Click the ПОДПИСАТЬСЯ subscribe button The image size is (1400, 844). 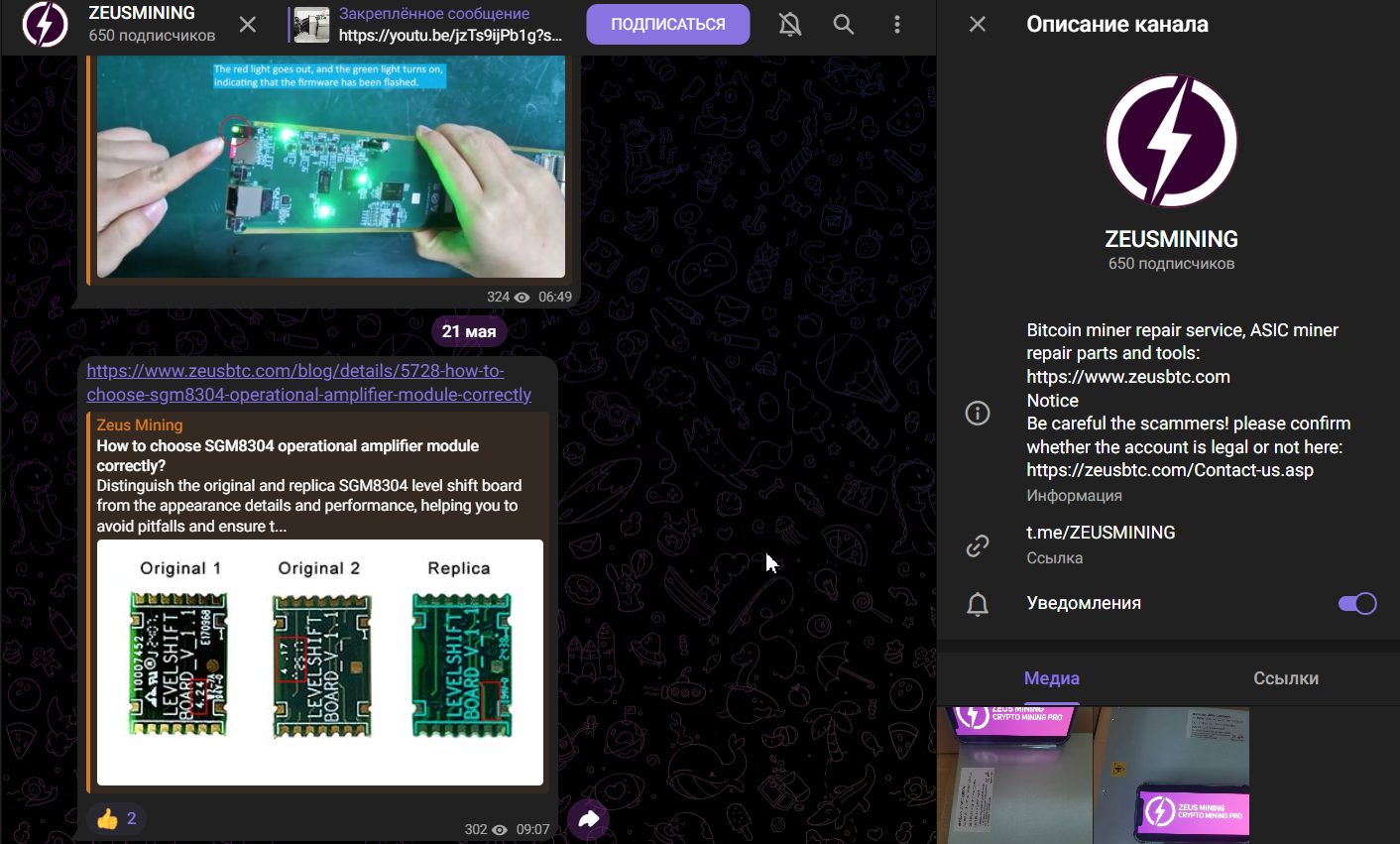coord(668,24)
